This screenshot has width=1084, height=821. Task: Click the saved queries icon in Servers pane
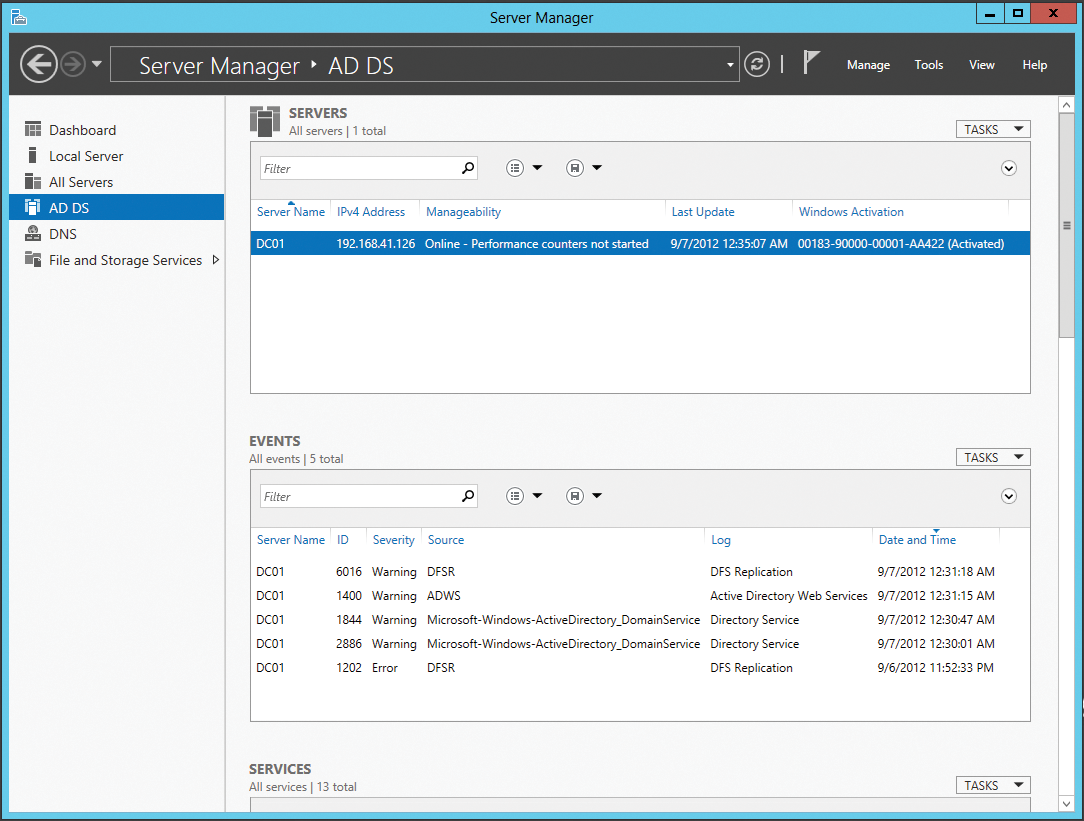pyautogui.click(x=575, y=167)
